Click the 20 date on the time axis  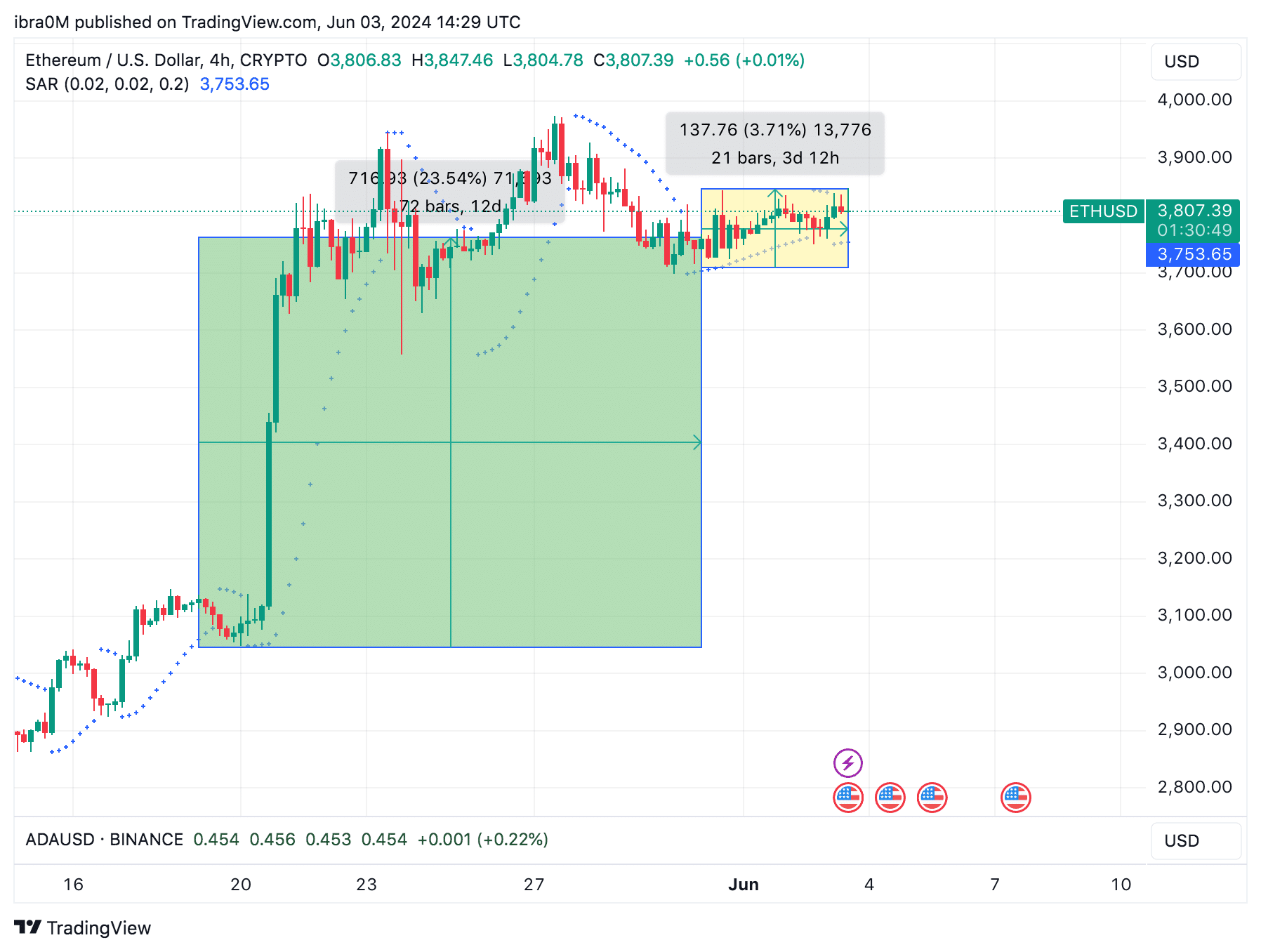coord(241,885)
